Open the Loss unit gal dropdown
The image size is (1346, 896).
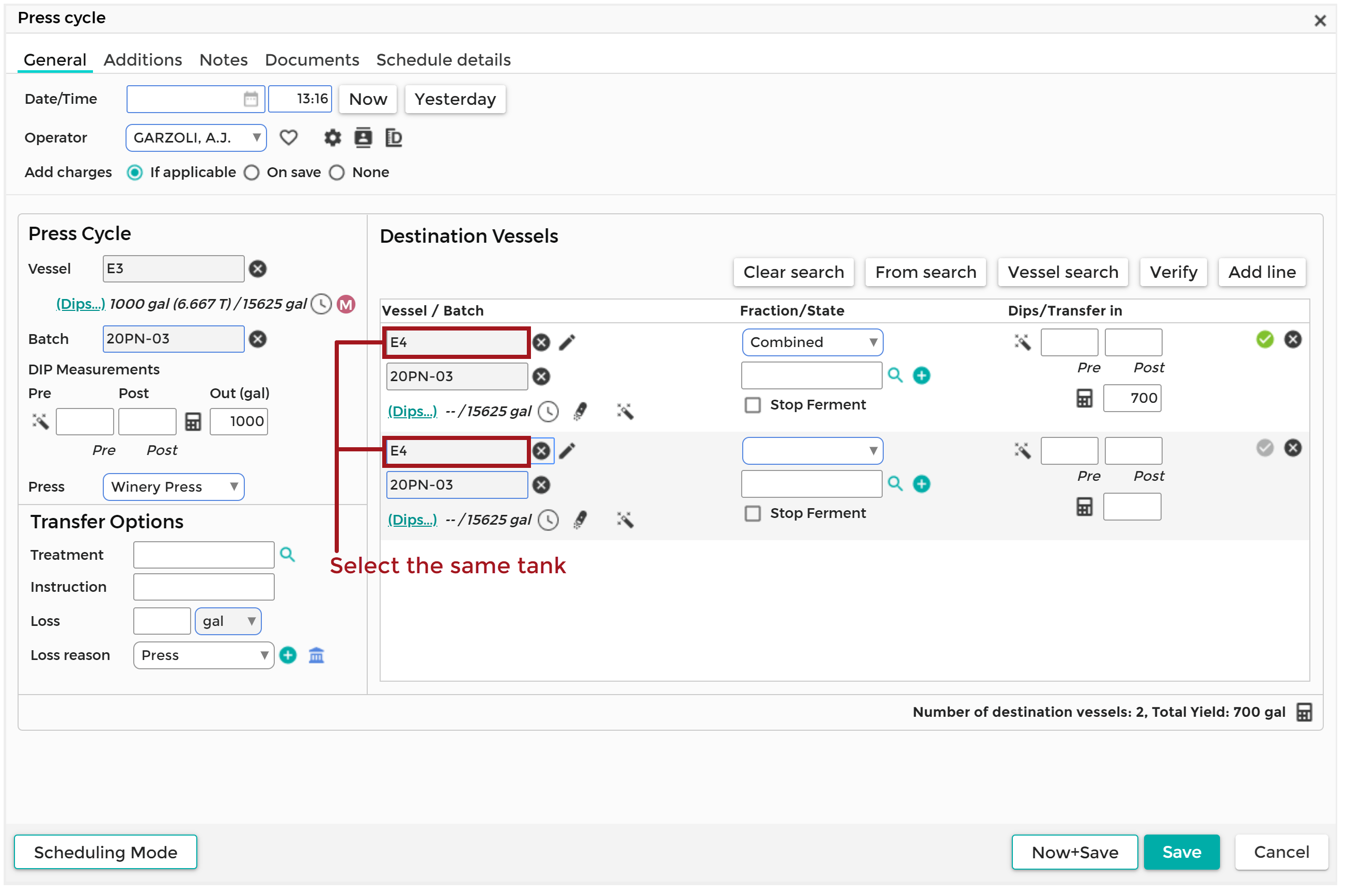point(228,621)
